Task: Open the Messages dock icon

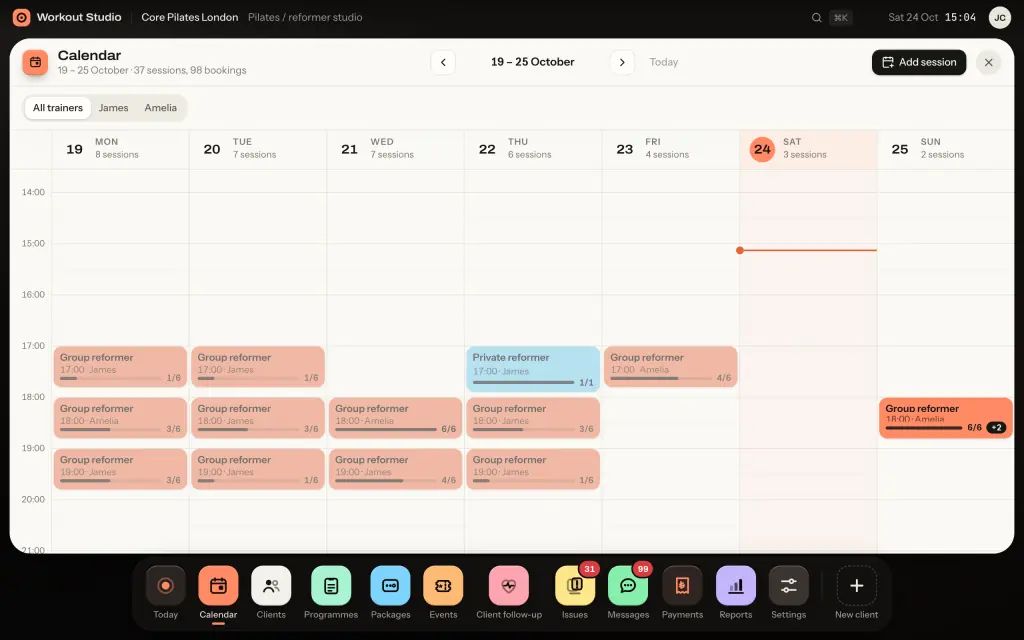Action: coord(628,586)
